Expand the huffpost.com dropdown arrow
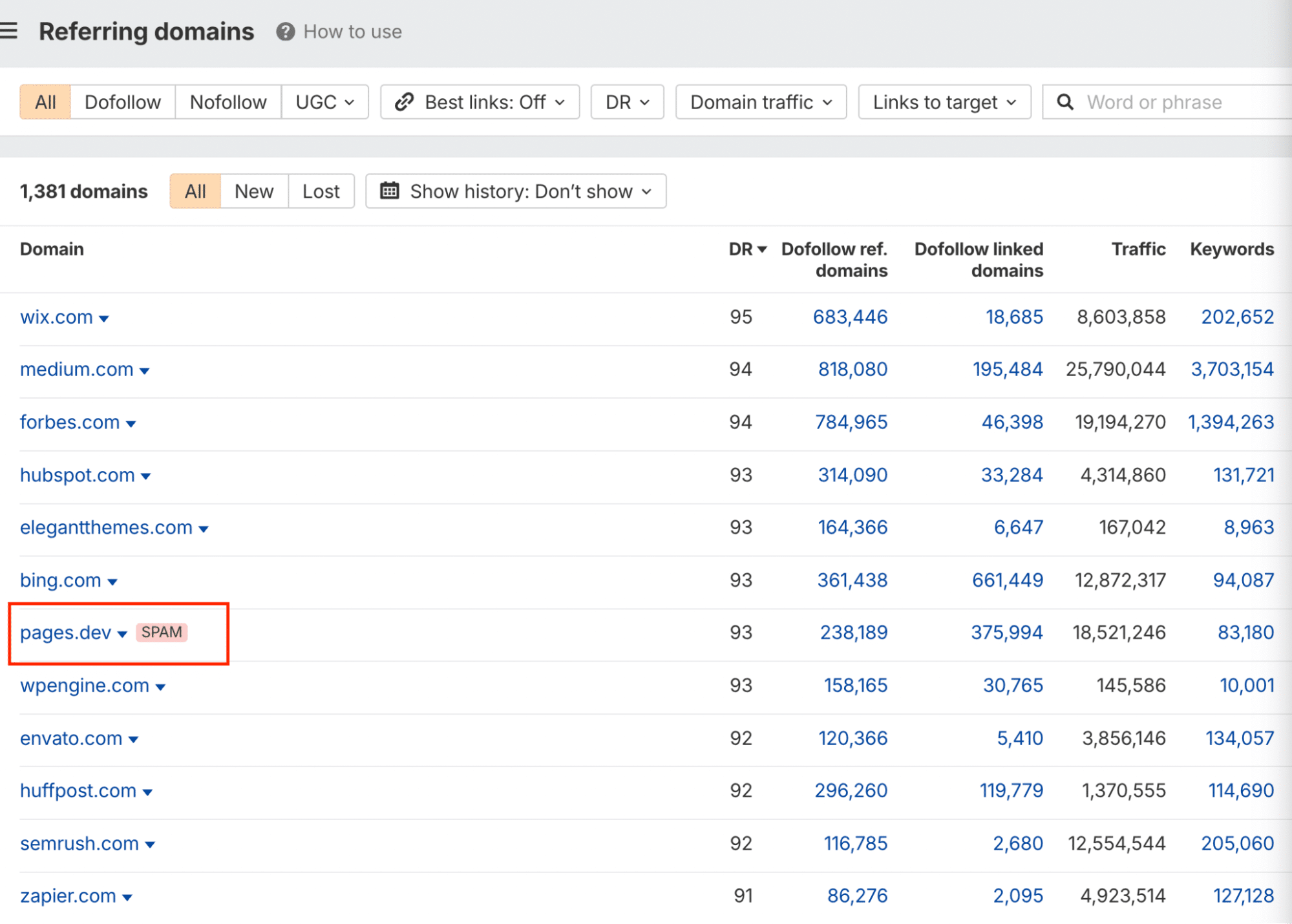The width and height of the screenshot is (1292, 924). (147, 792)
